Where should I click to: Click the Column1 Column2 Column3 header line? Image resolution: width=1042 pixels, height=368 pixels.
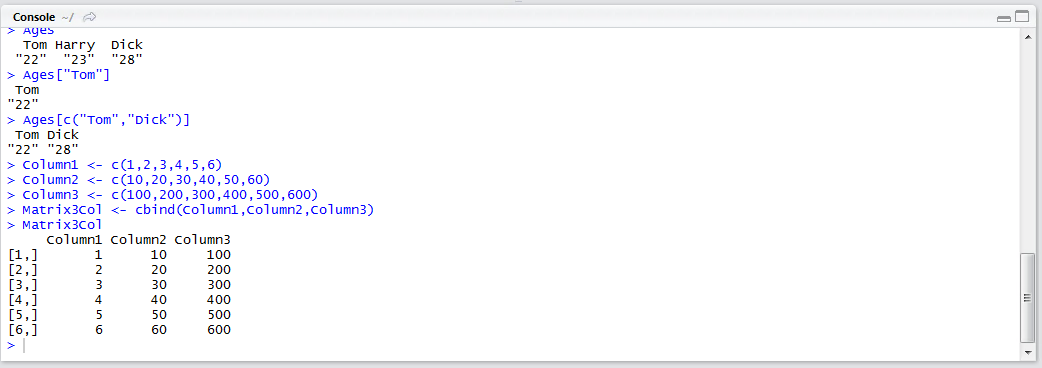[x=138, y=239]
